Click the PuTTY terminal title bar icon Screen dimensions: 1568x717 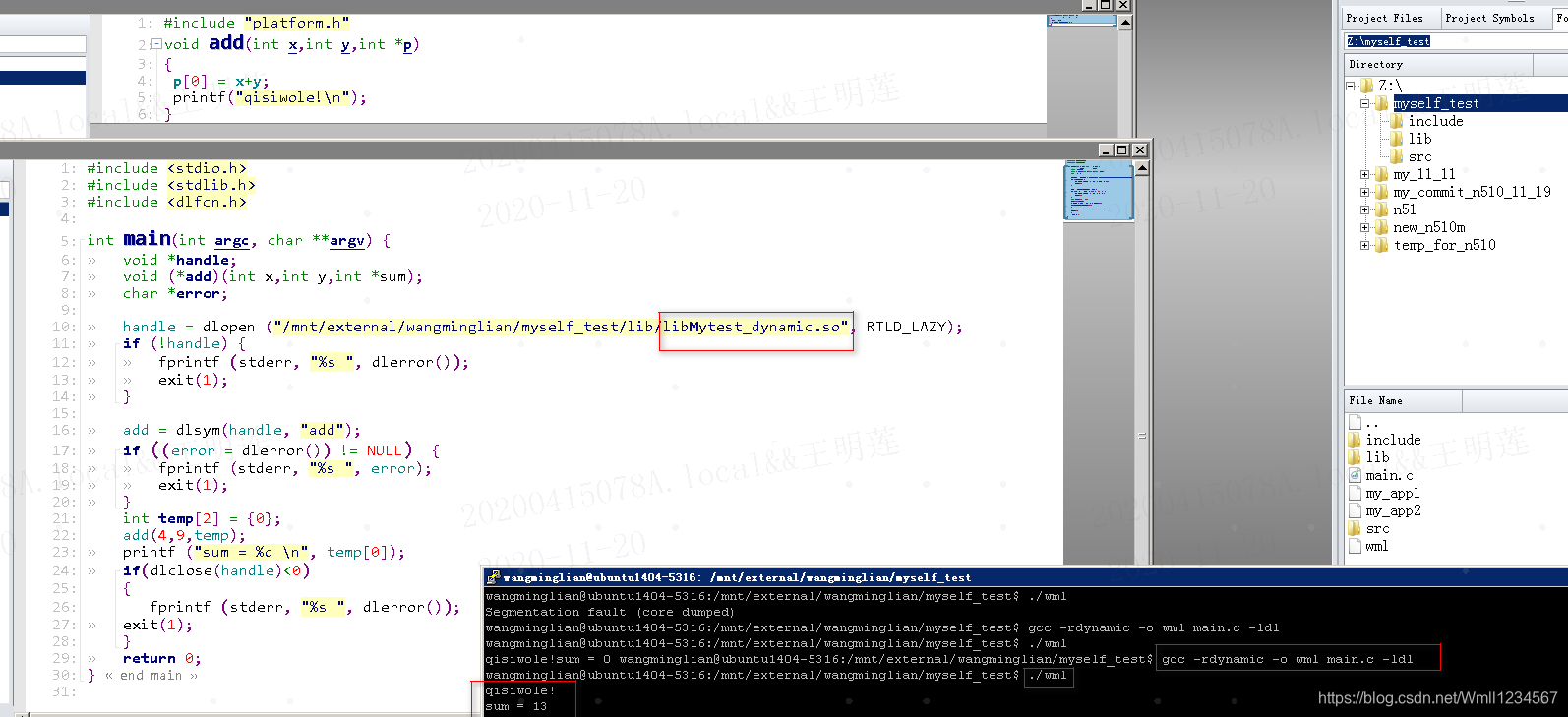click(493, 577)
